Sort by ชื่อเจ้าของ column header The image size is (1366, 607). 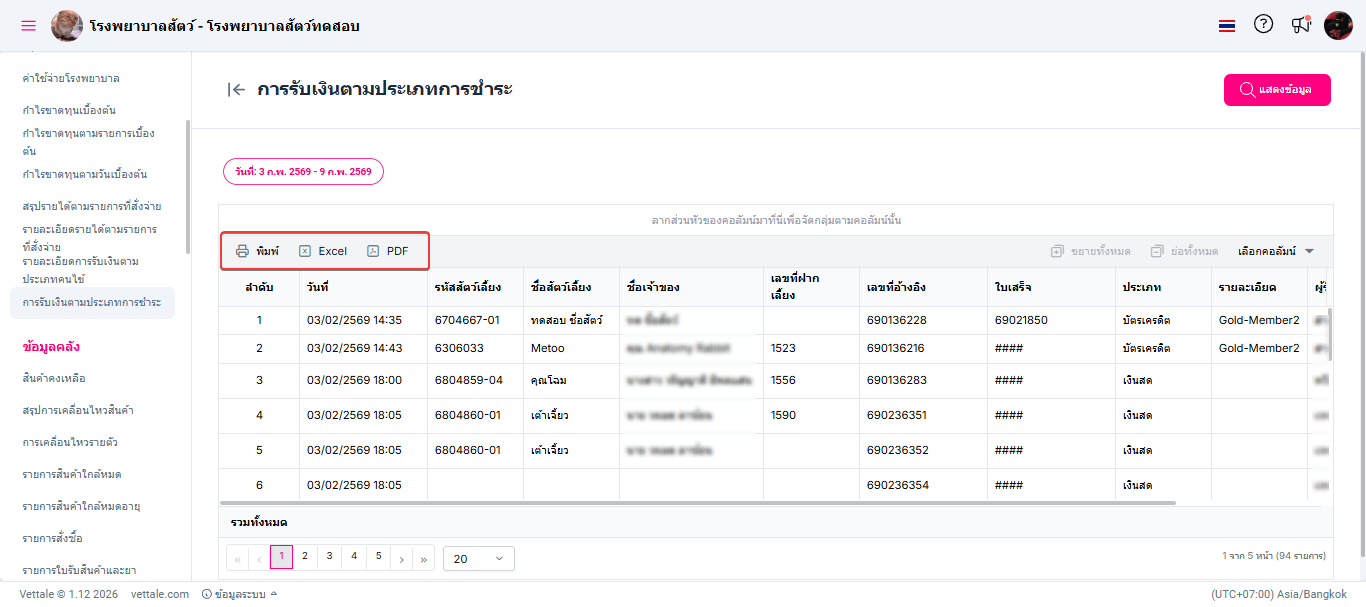click(x=691, y=287)
